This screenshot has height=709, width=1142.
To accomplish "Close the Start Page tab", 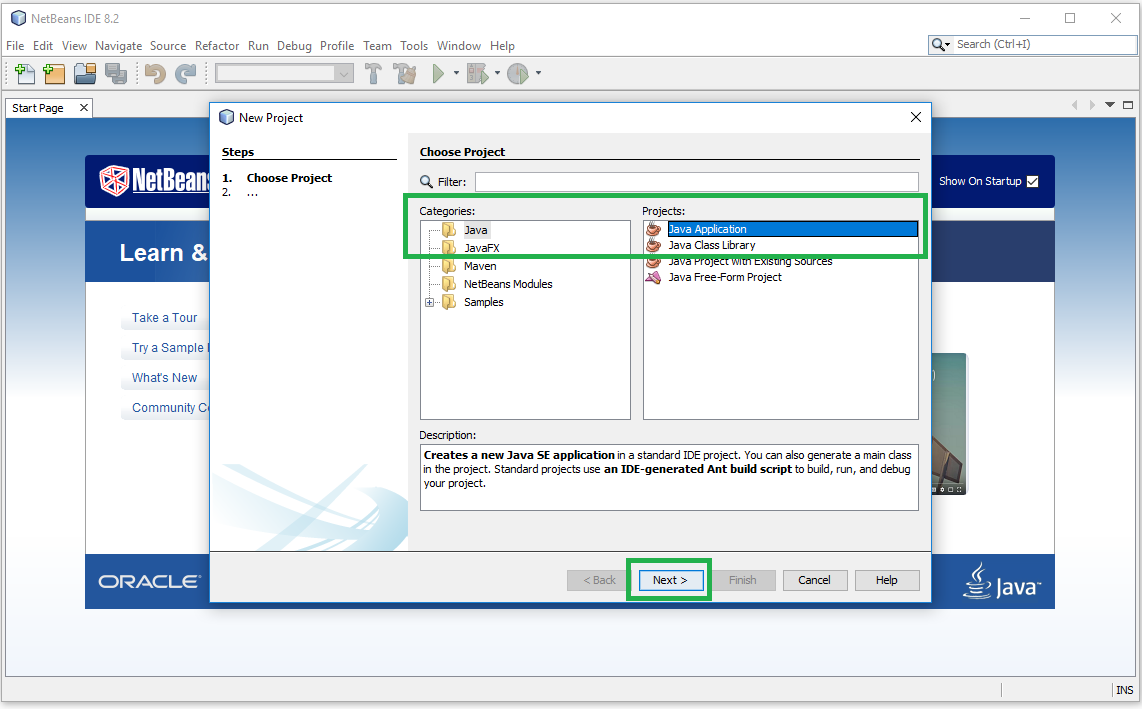I will coord(84,108).
